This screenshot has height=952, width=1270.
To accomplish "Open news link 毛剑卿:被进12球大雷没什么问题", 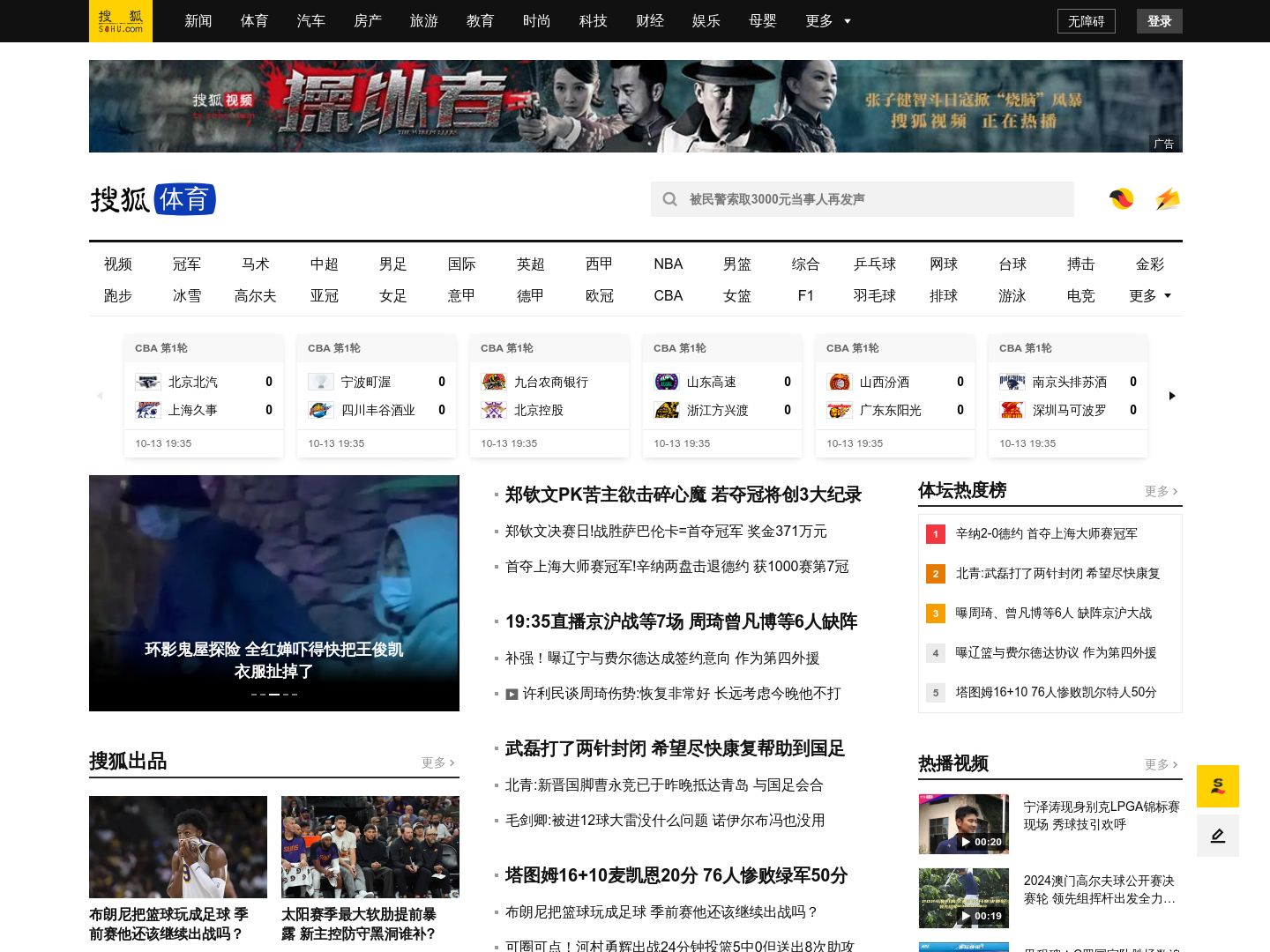I will coord(665,821).
